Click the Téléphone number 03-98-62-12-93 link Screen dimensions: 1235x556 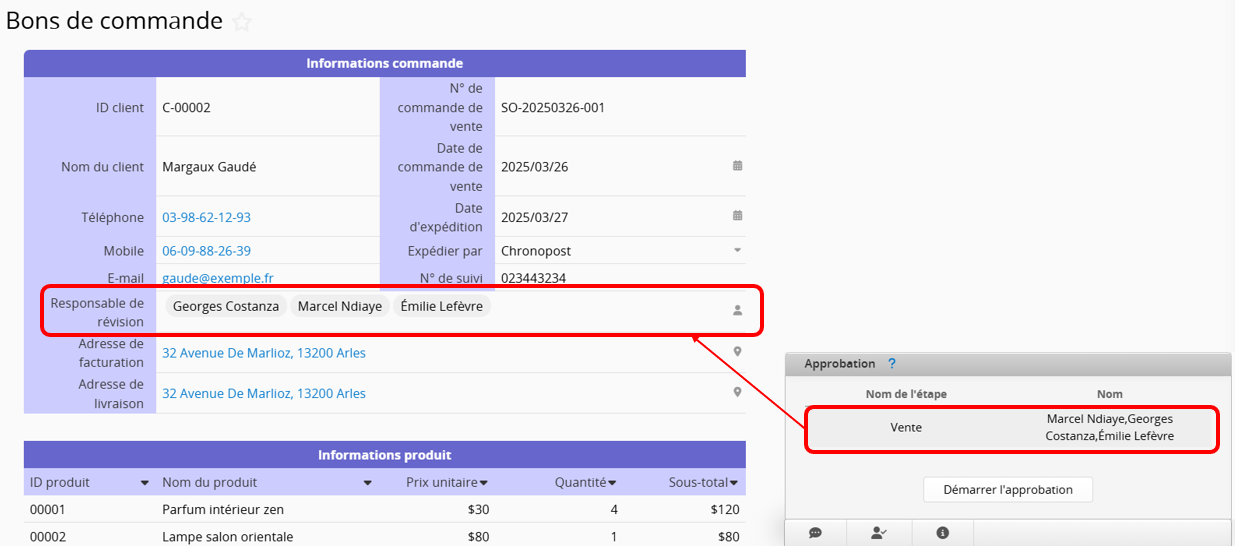206,217
